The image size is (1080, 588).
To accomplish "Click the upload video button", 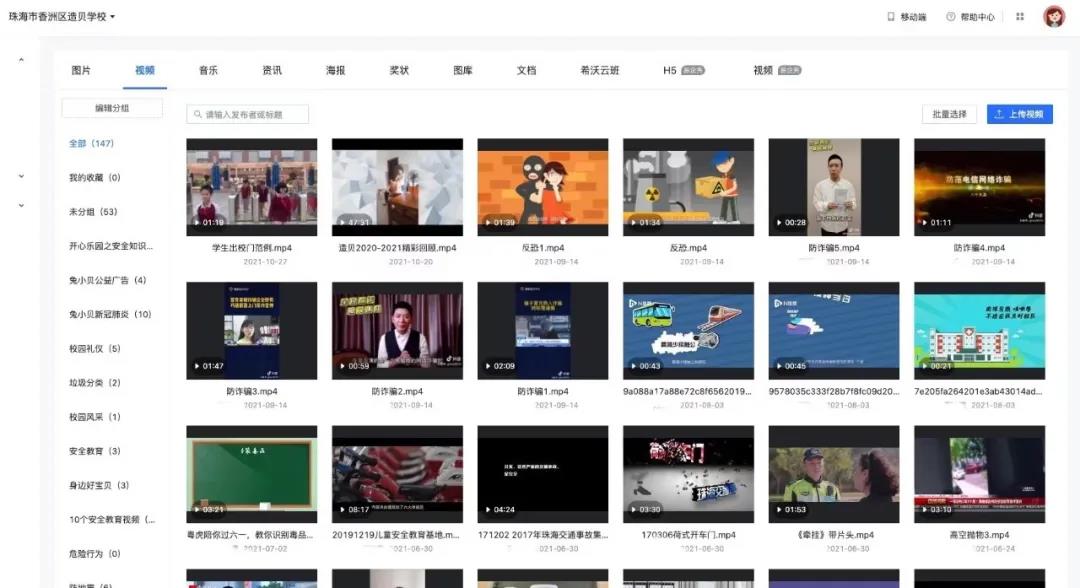I will (x=1019, y=114).
